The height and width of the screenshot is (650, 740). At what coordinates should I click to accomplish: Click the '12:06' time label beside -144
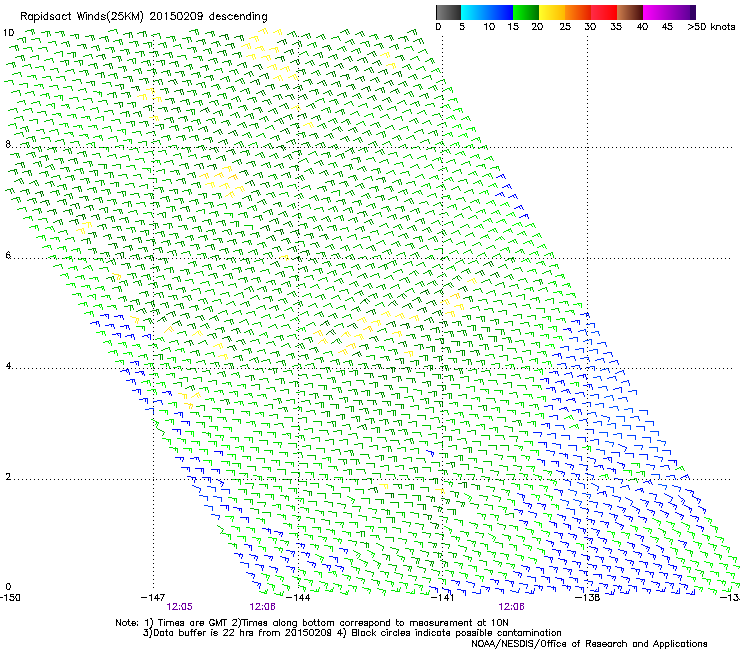[262, 607]
